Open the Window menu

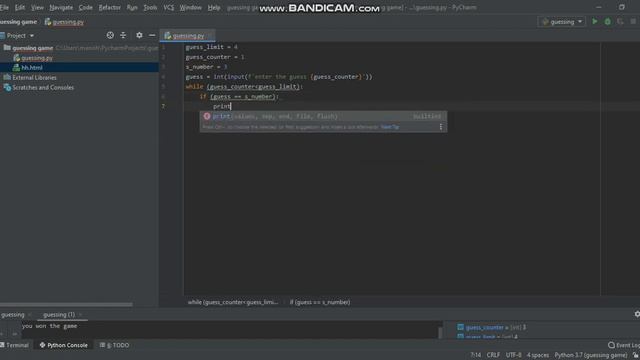191,7
